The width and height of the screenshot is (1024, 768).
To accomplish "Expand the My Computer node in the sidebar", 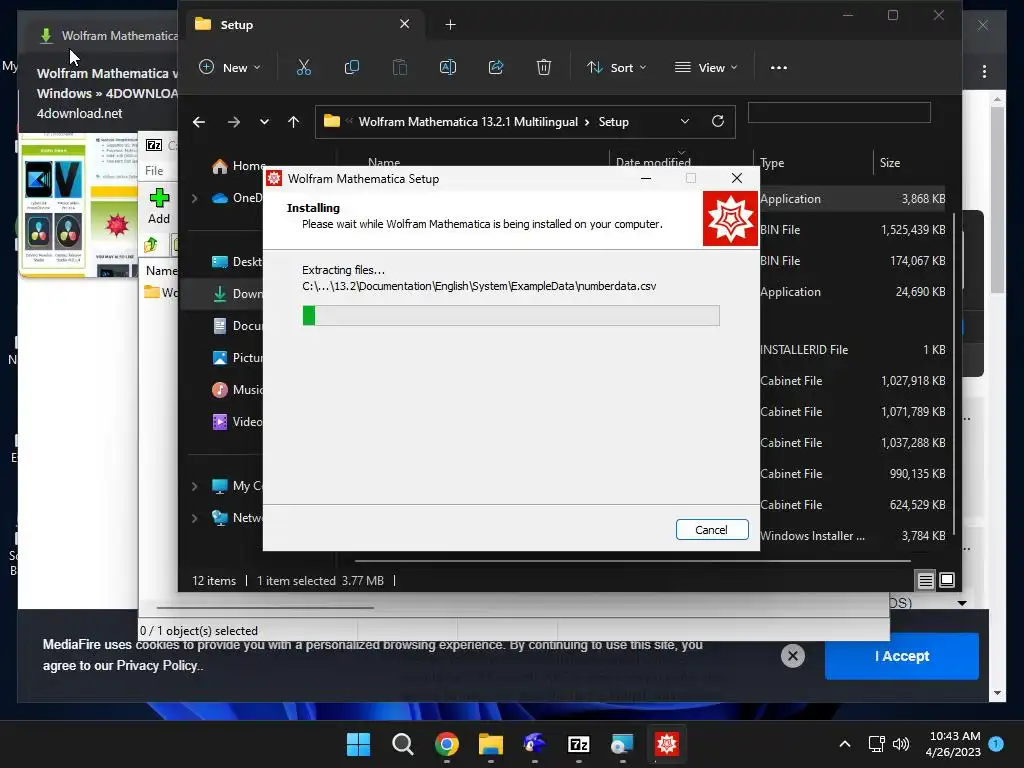I will [194, 486].
